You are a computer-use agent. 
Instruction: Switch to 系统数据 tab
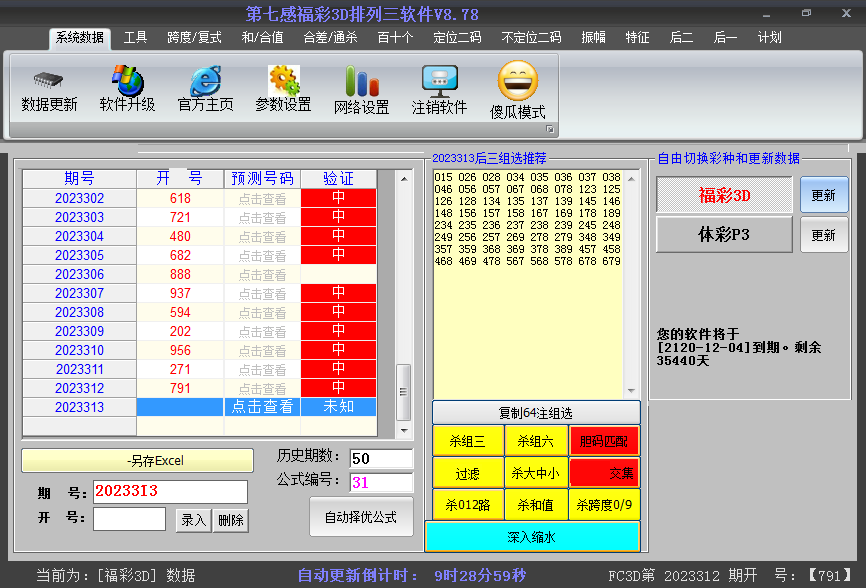(x=80, y=38)
